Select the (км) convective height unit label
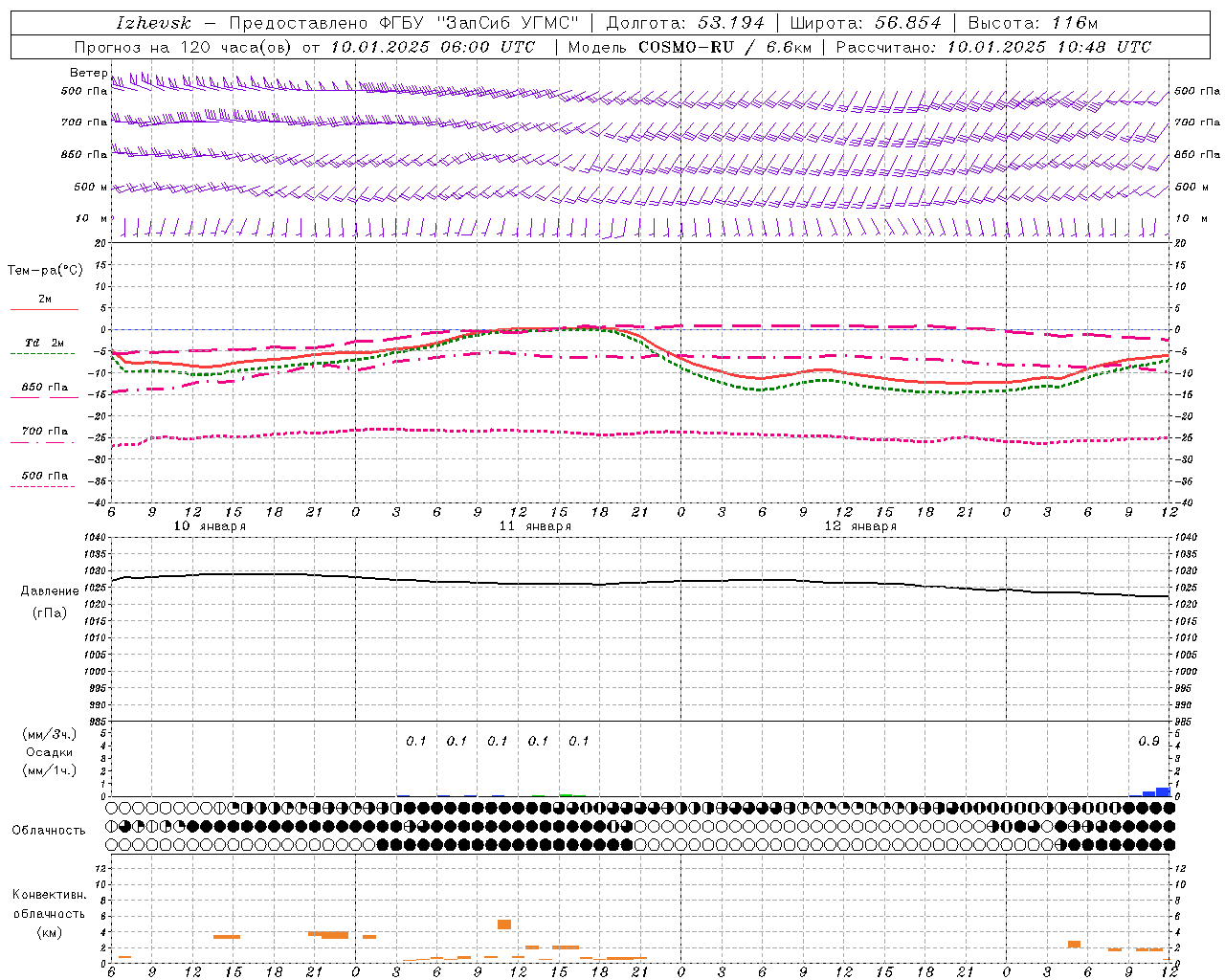The image size is (1225, 980). point(49,932)
